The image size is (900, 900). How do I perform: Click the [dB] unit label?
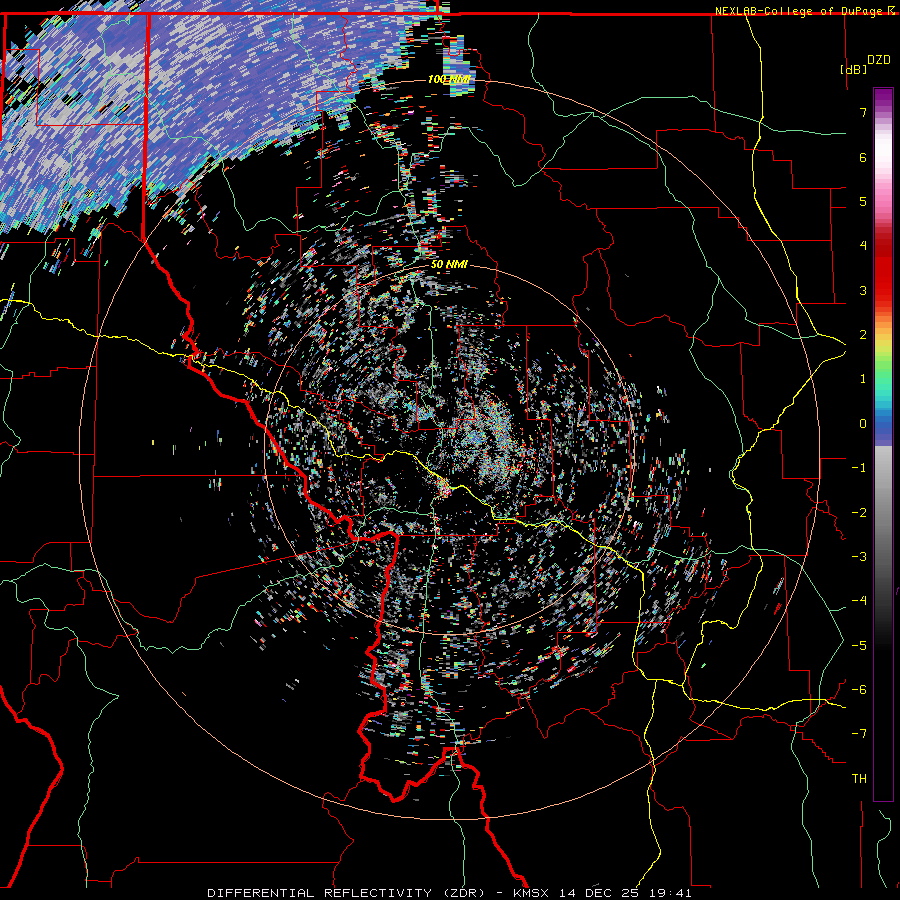point(853,69)
